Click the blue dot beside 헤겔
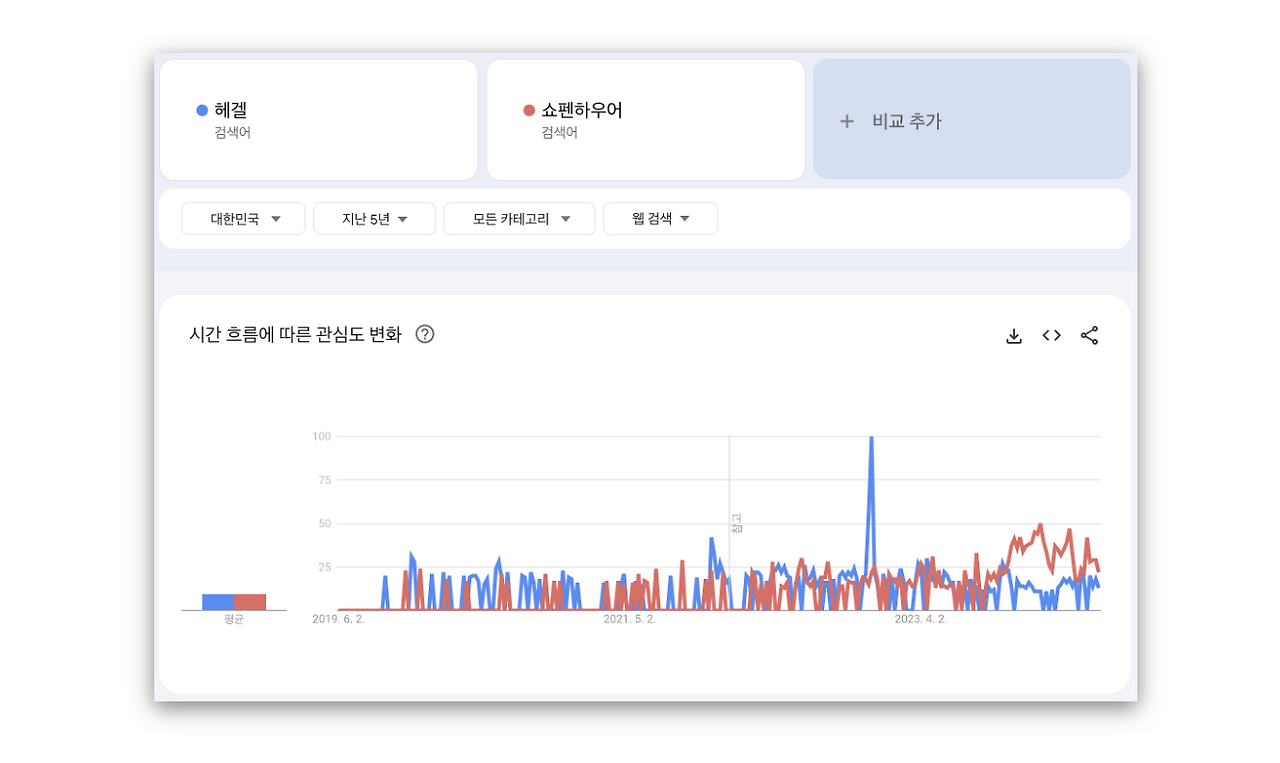 [202, 110]
